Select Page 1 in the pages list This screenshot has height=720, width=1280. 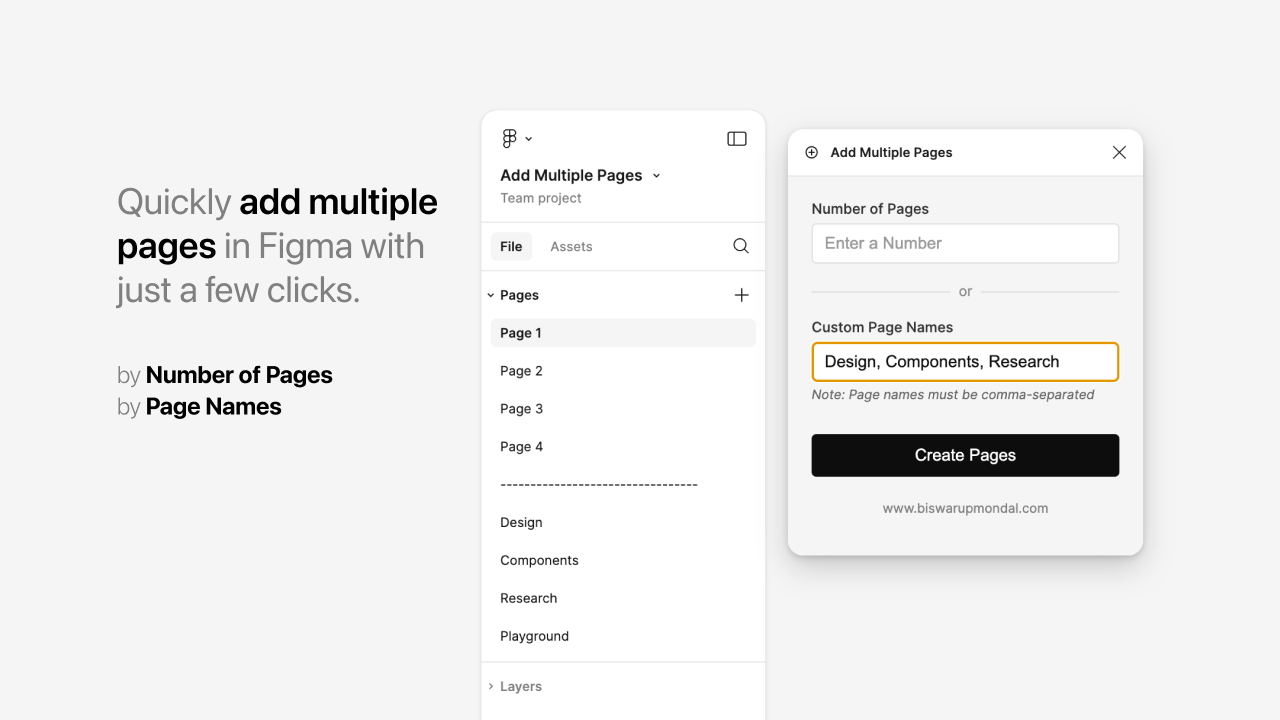point(623,333)
